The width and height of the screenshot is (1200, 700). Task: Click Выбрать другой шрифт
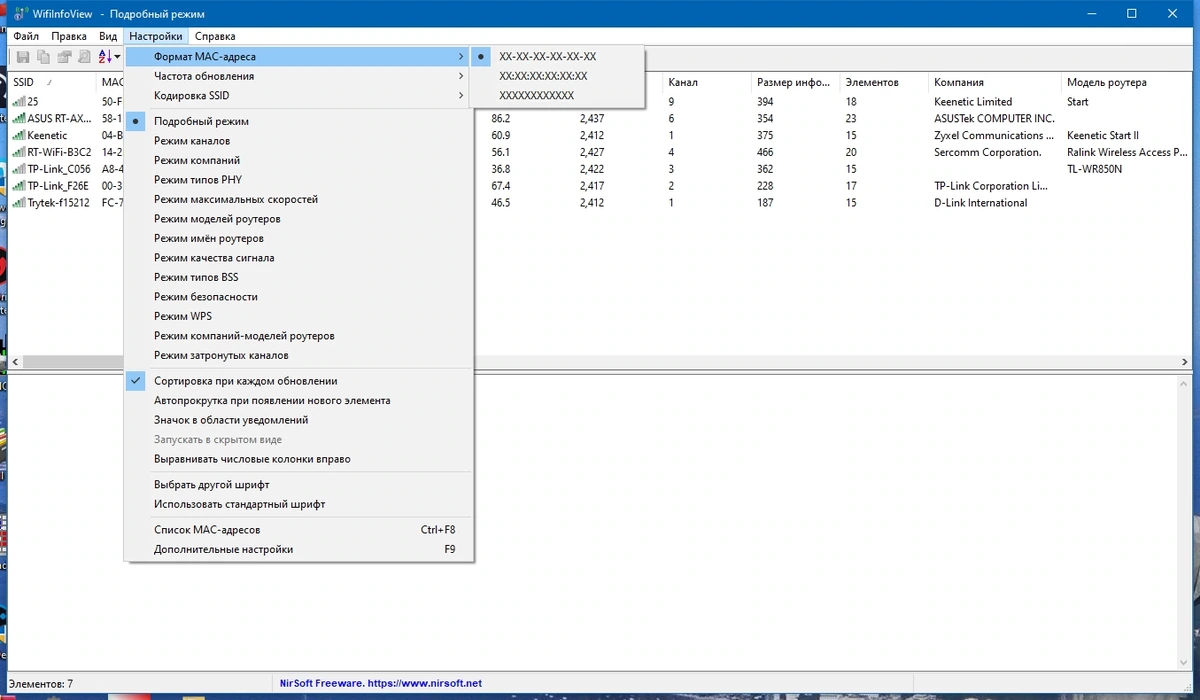pos(299,485)
